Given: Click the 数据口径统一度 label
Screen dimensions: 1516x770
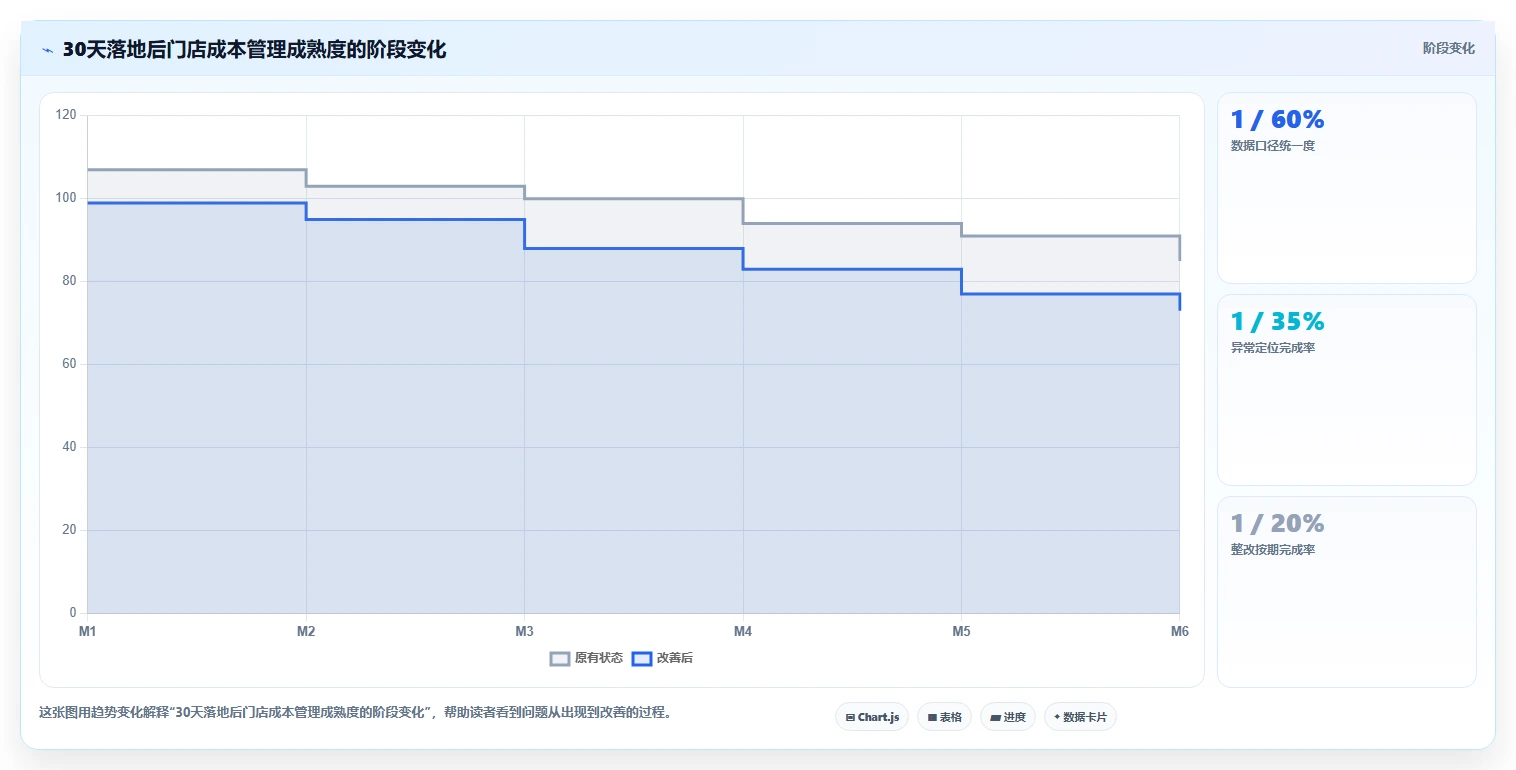Looking at the screenshot, I should click(x=1272, y=146).
